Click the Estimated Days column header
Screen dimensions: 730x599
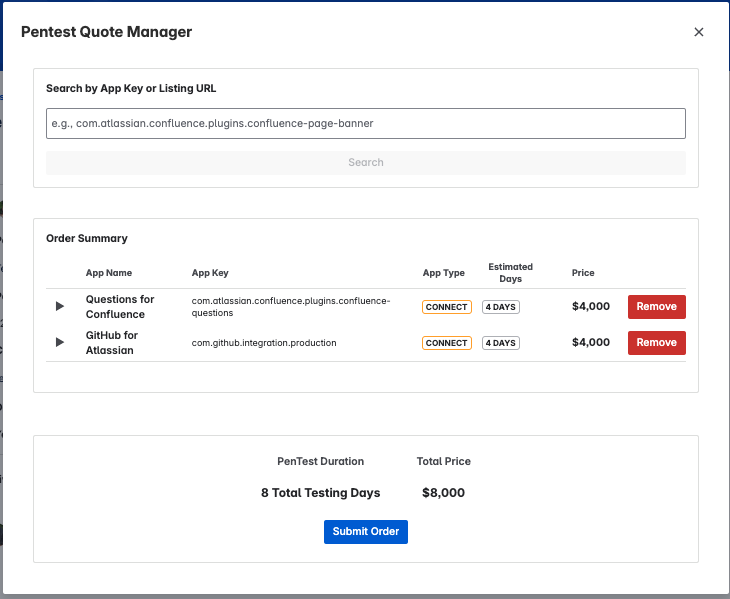pos(510,273)
